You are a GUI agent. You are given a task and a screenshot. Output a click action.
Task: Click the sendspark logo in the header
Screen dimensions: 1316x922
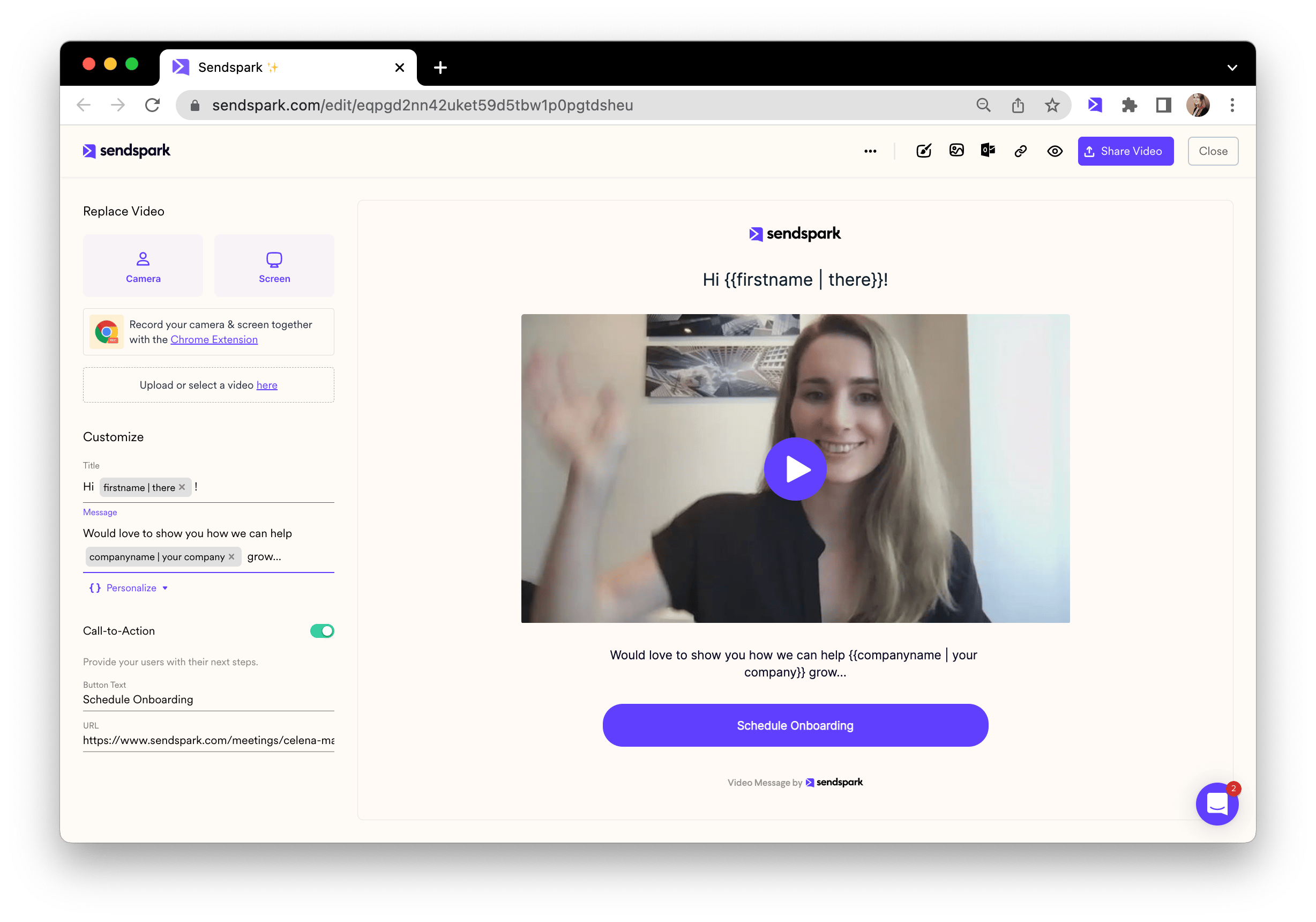tap(126, 151)
